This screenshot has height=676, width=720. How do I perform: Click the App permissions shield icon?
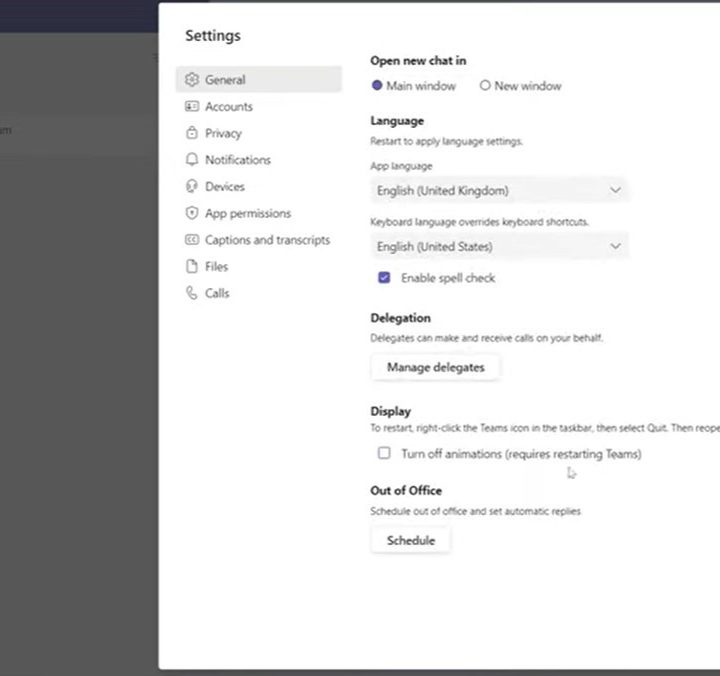[x=192, y=213]
